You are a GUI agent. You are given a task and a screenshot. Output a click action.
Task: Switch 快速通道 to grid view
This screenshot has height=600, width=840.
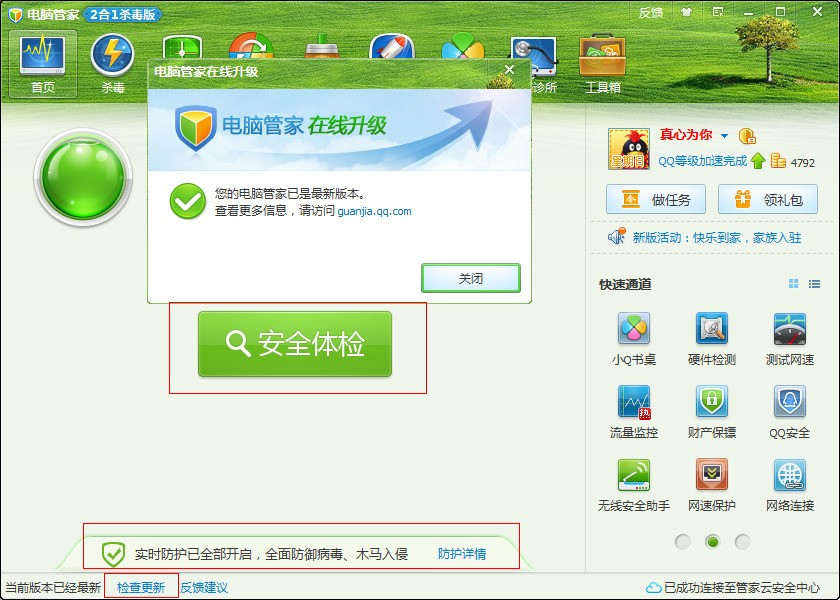point(793,284)
